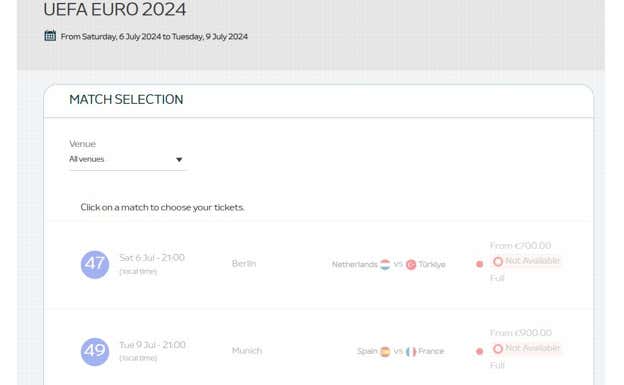Click the Venue dropdown arrow
Screen dimensions: 624x385
pos(179,160)
